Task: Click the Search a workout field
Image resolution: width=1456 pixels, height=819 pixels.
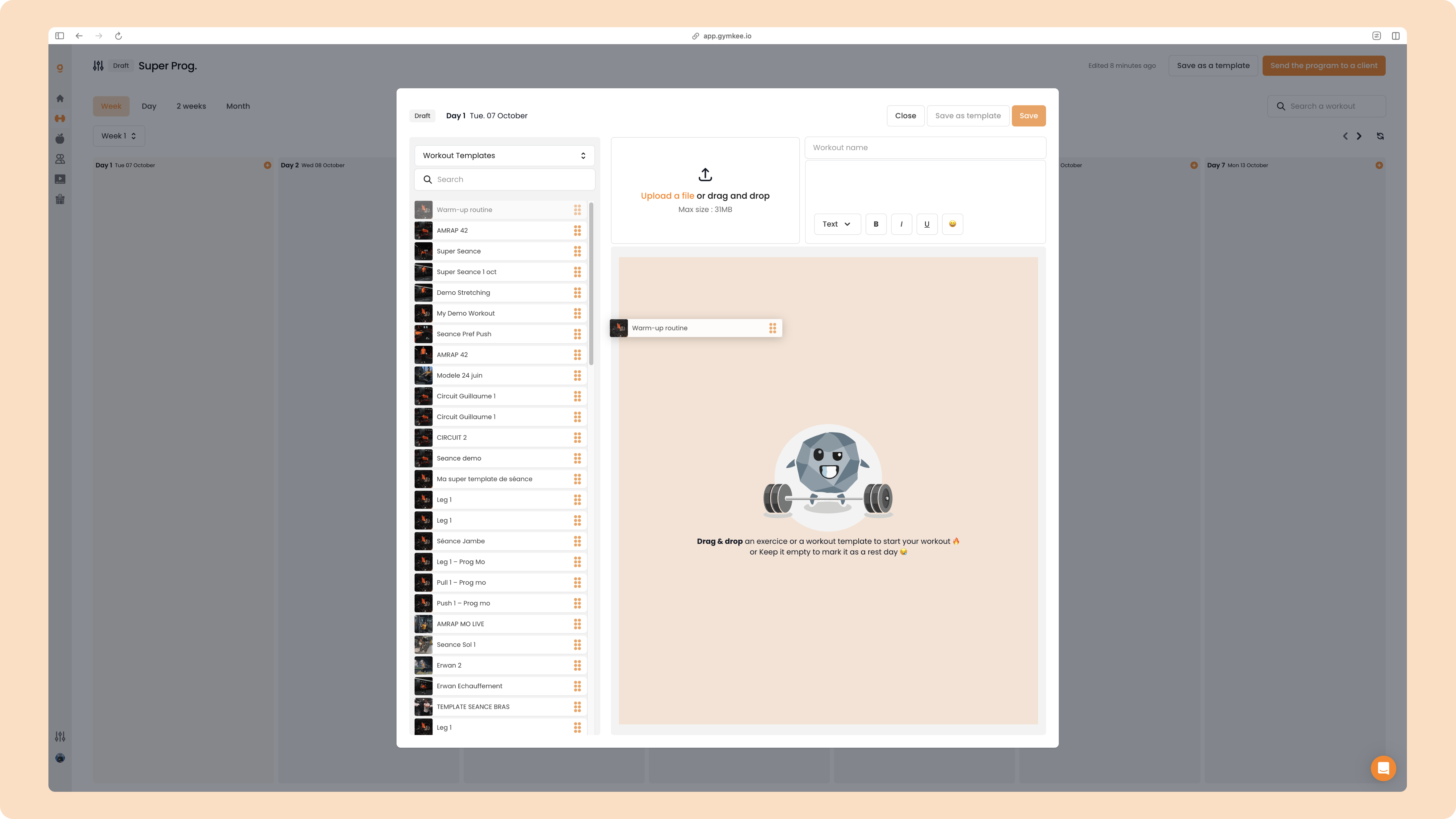Action: 1326,106
